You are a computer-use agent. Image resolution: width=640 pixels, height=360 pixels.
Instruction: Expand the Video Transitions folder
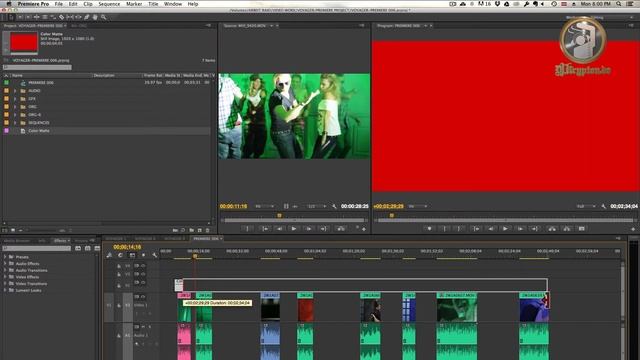point(5,284)
